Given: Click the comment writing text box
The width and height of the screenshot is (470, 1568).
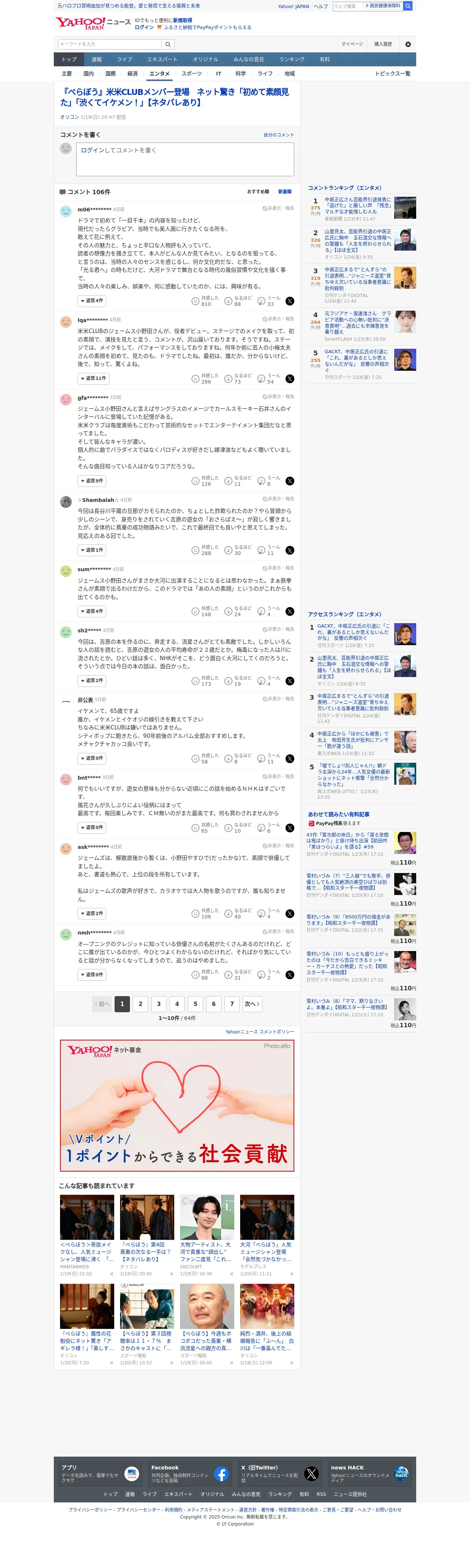Looking at the screenshot, I should pos(185,159).
